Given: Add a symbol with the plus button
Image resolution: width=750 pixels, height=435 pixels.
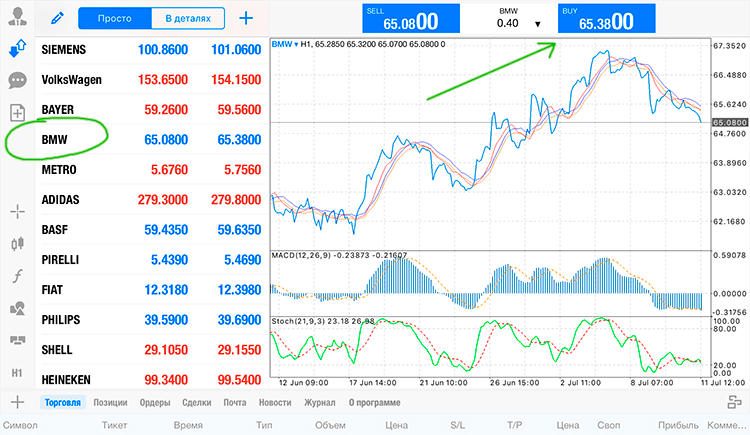Looking at the screenshot, I should point(246,18).
